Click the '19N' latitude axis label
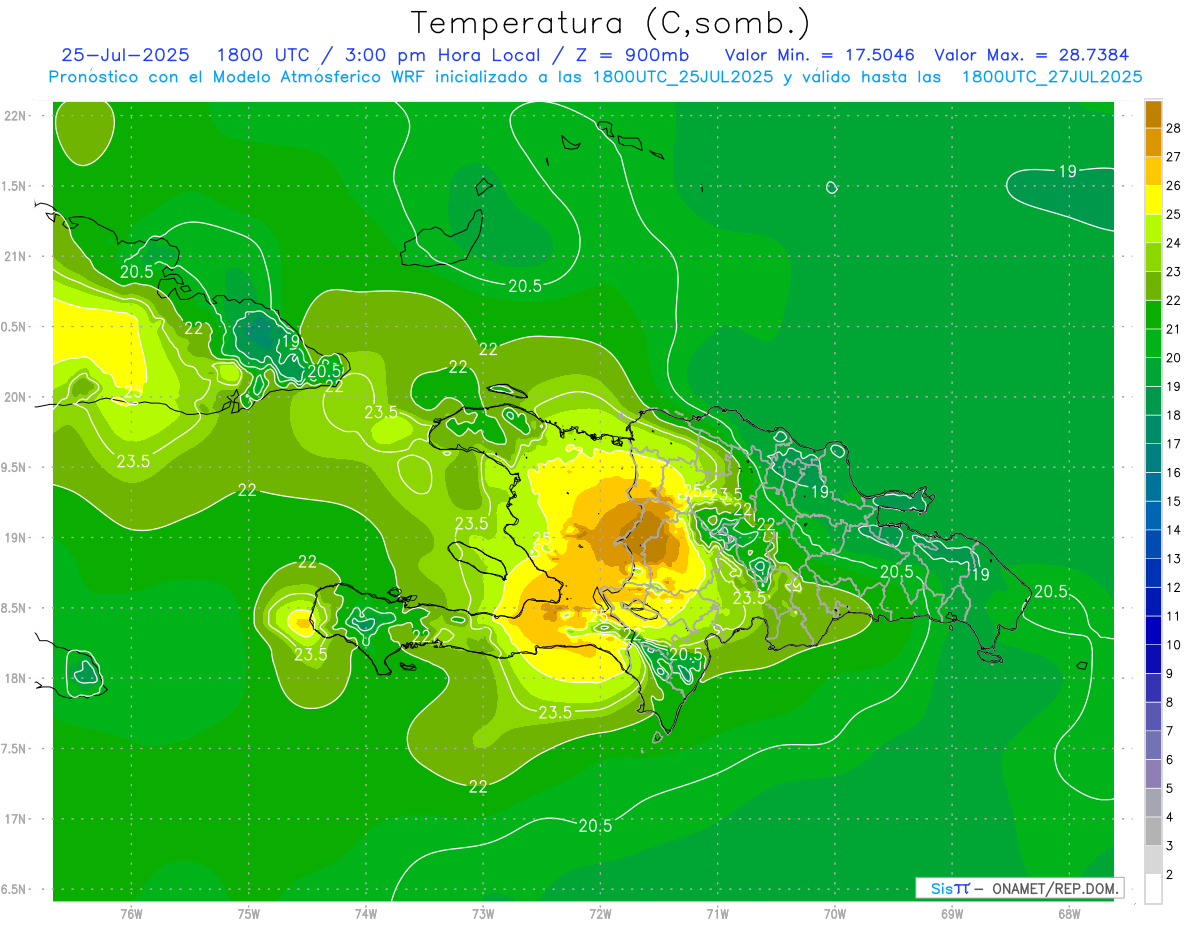 point(15,538)
